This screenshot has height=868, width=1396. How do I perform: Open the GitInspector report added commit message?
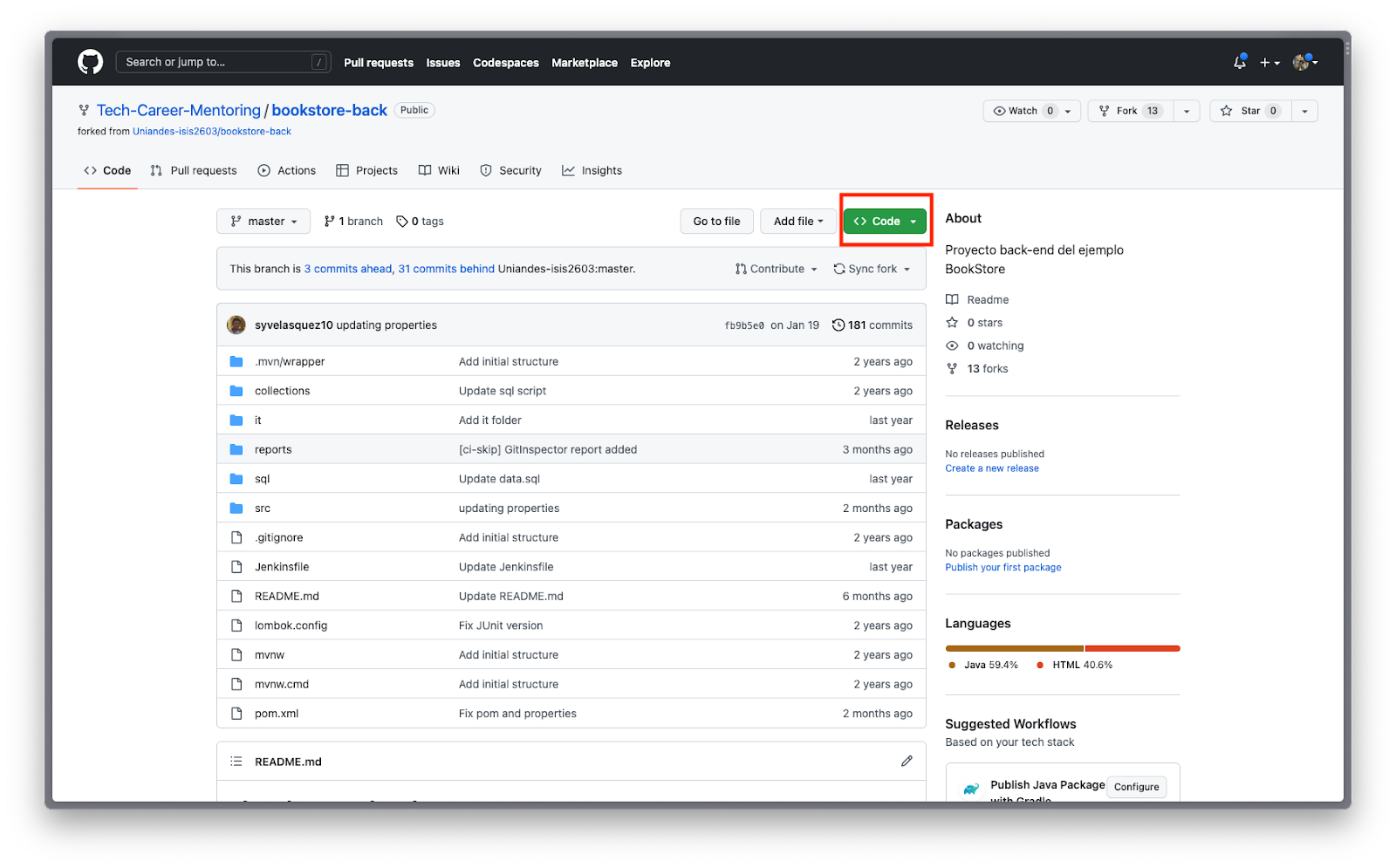coord(548,450)
